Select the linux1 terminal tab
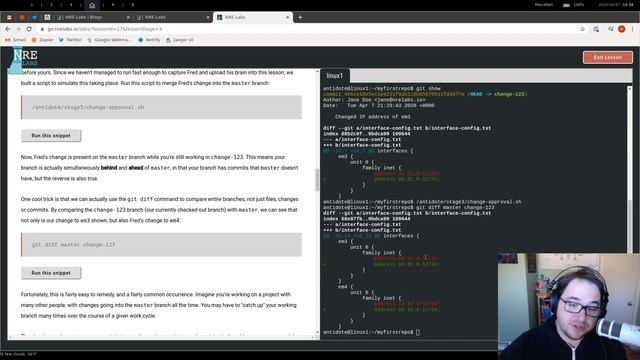The image size is (640, 360). (x=335, y=76)
